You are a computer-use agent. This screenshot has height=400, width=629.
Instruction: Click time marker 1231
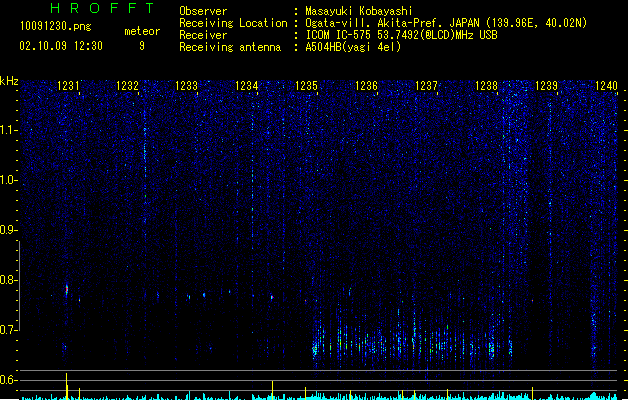click(68, 86)
